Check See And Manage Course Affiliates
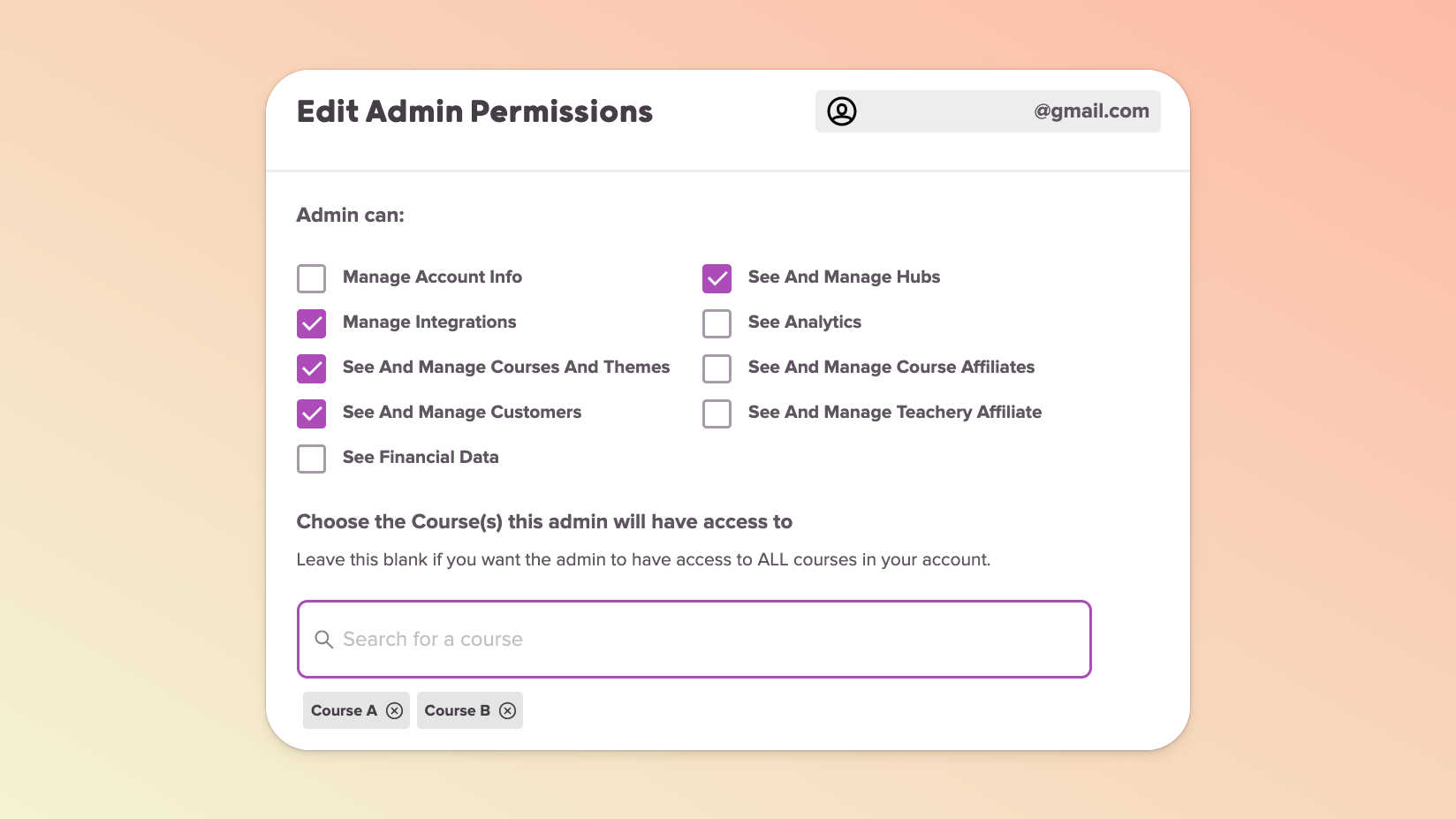The width and height of the screenshot is (1456, 819). click(717, 368)
